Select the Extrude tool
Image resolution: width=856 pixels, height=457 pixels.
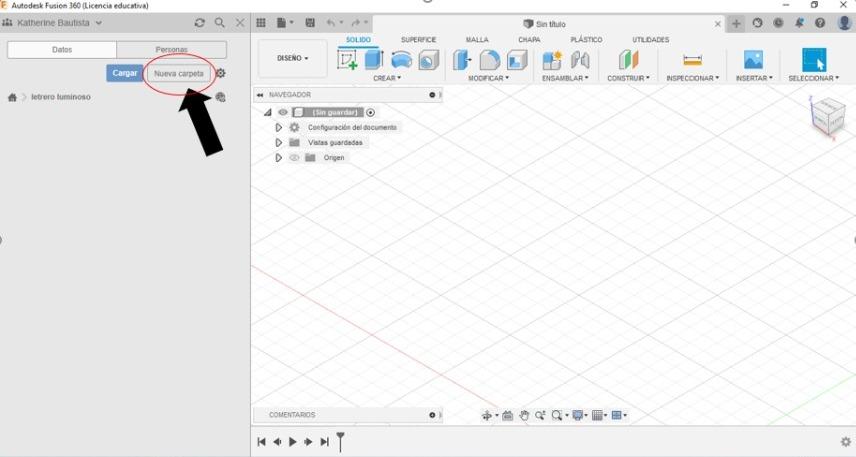tap(374, 60)
